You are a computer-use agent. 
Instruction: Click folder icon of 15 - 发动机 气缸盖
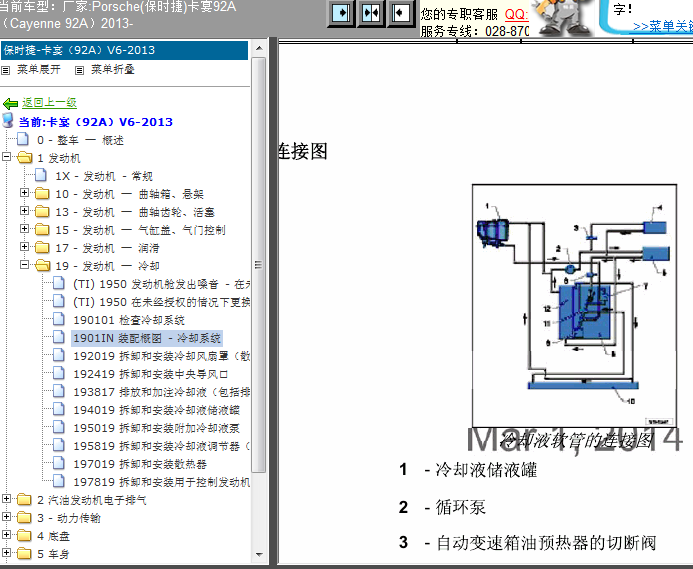click(42, 229)
